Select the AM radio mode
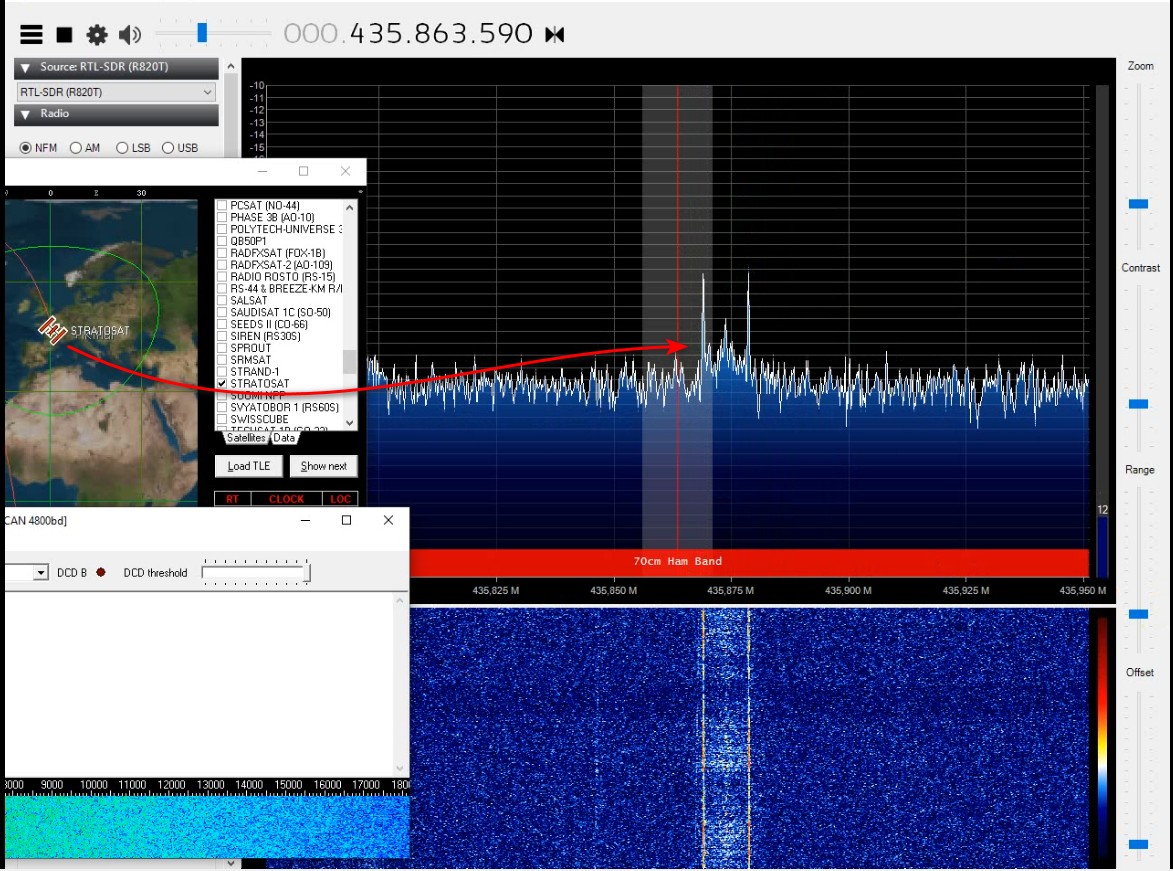1173x871 pixels. point(76,148)
